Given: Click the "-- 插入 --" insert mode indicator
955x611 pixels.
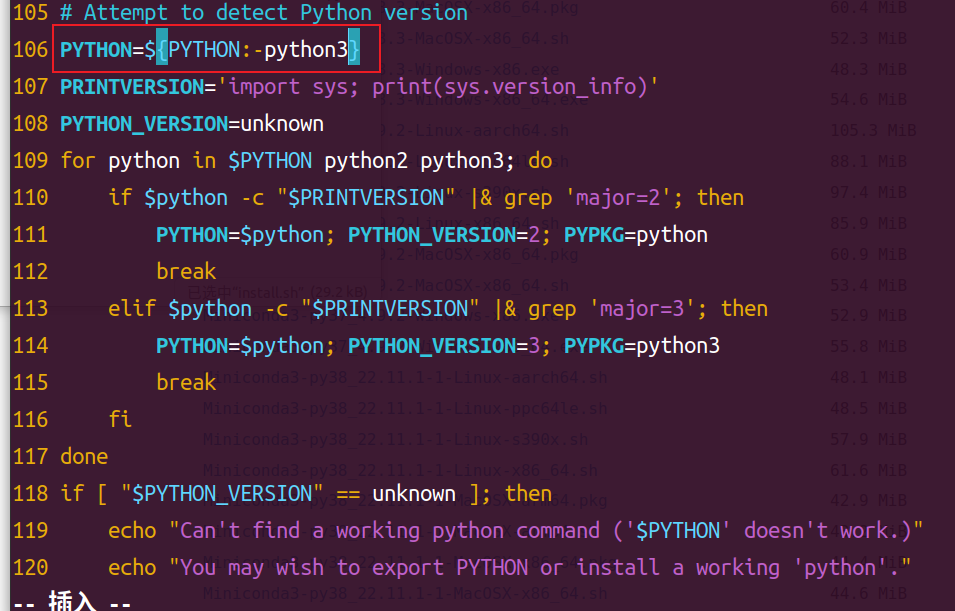Looking at the screenshot, I should point(72,600).
